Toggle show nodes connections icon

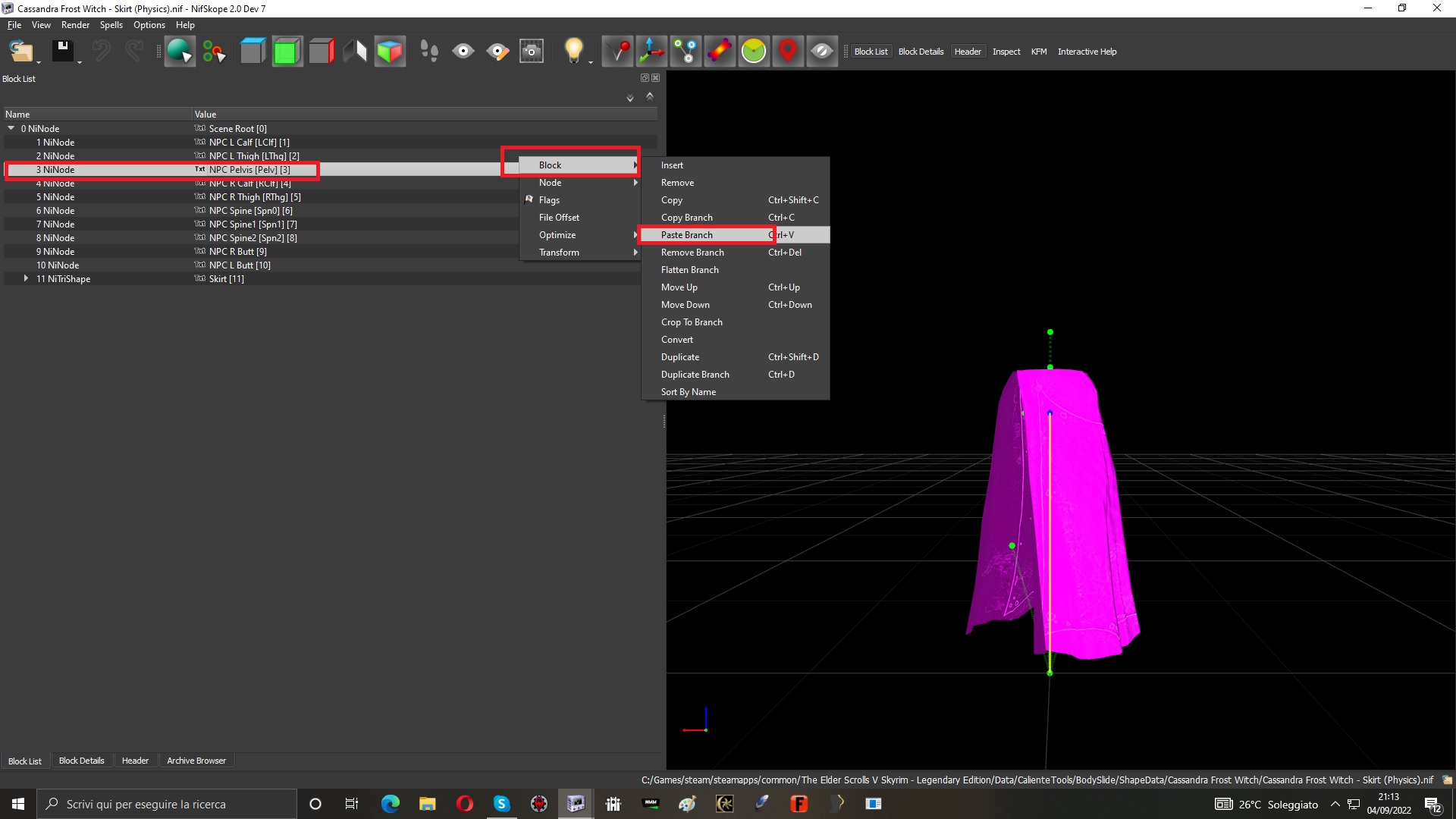point(686,52)
